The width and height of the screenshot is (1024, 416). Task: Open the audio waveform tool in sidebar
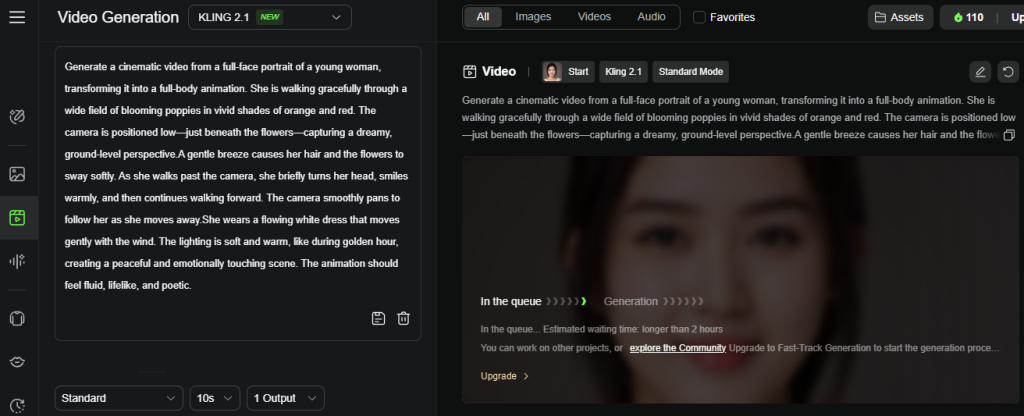17,261
